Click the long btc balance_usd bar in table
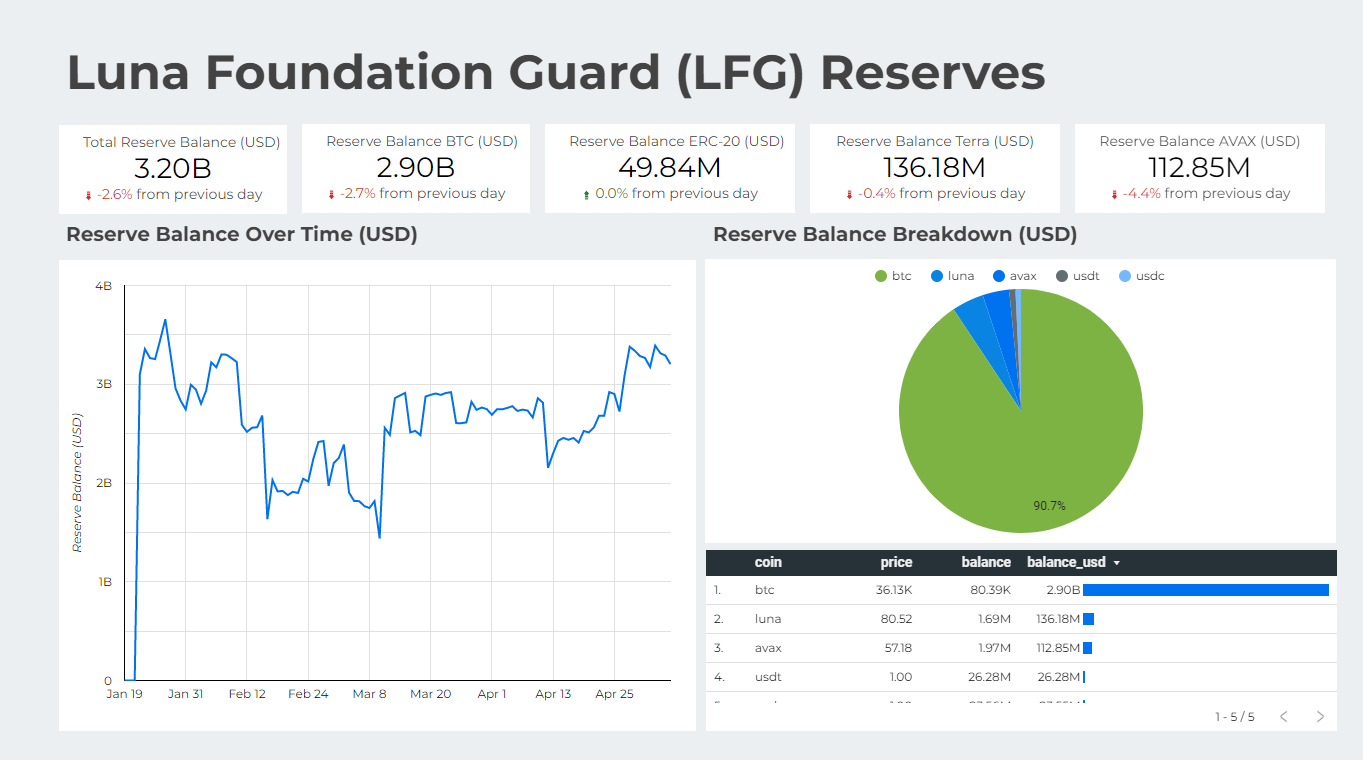The image size is (1363, 760). coord(1206,590)
